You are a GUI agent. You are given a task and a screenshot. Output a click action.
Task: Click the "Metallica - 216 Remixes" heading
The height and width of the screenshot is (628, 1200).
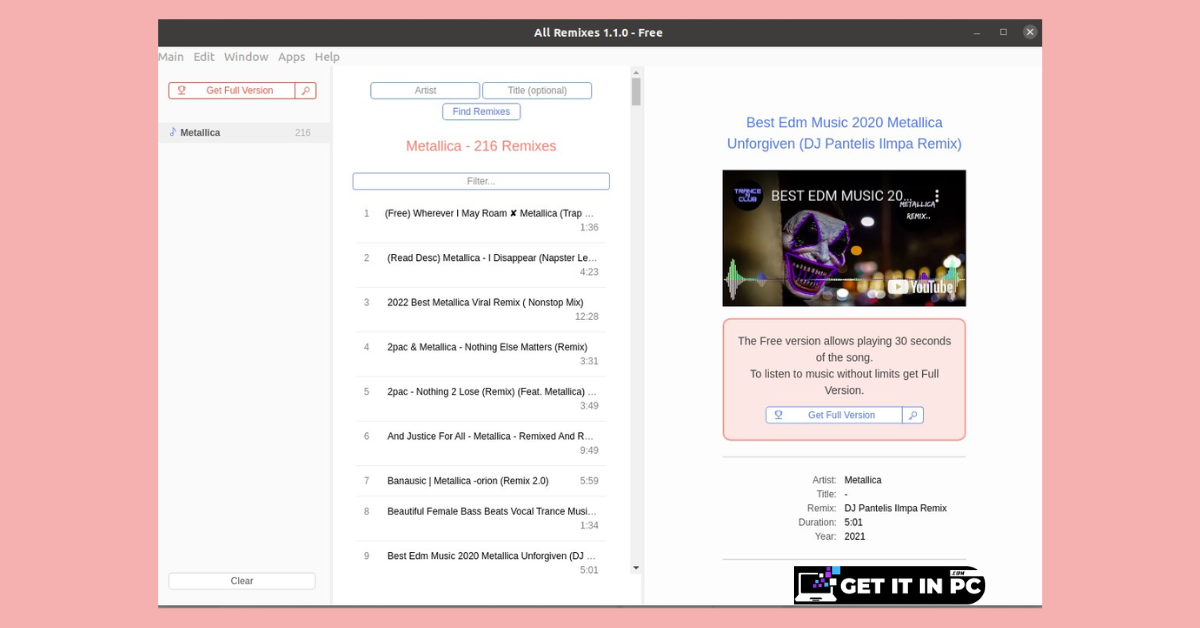[x=481, y=146]
